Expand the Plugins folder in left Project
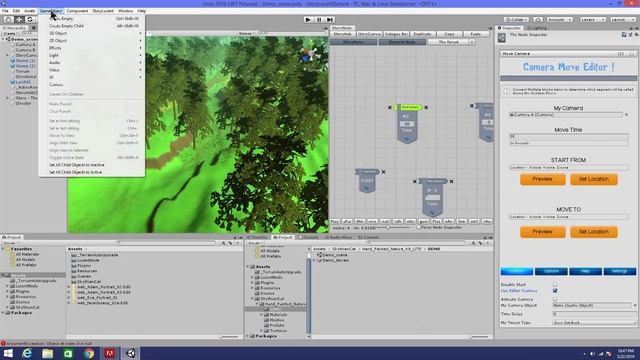 pyautogui.click(x=7, y=291)
